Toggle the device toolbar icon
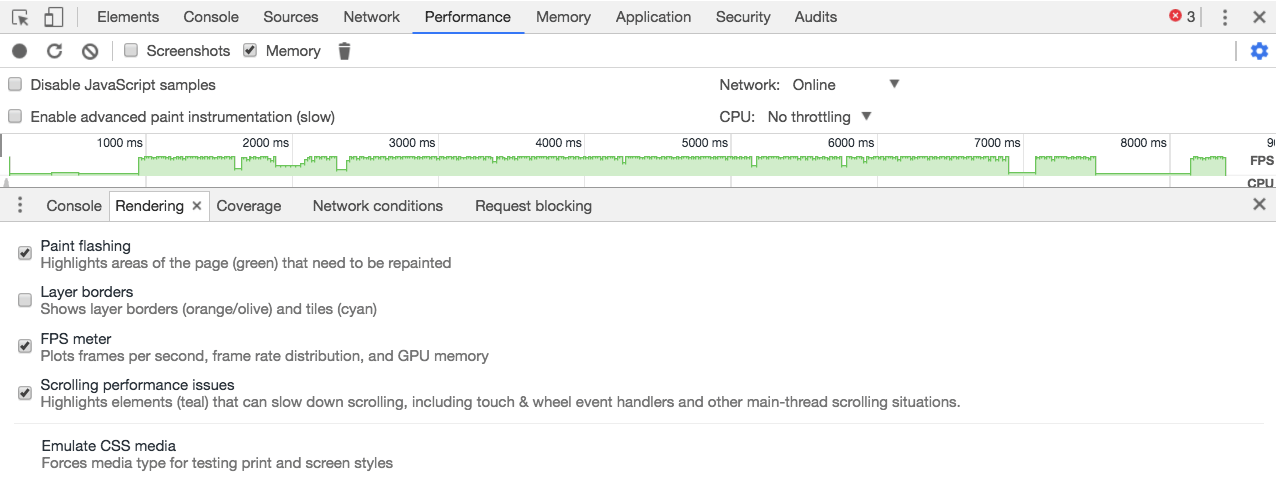Screen dimensions: 1276x483 click(x=54, y=17)
